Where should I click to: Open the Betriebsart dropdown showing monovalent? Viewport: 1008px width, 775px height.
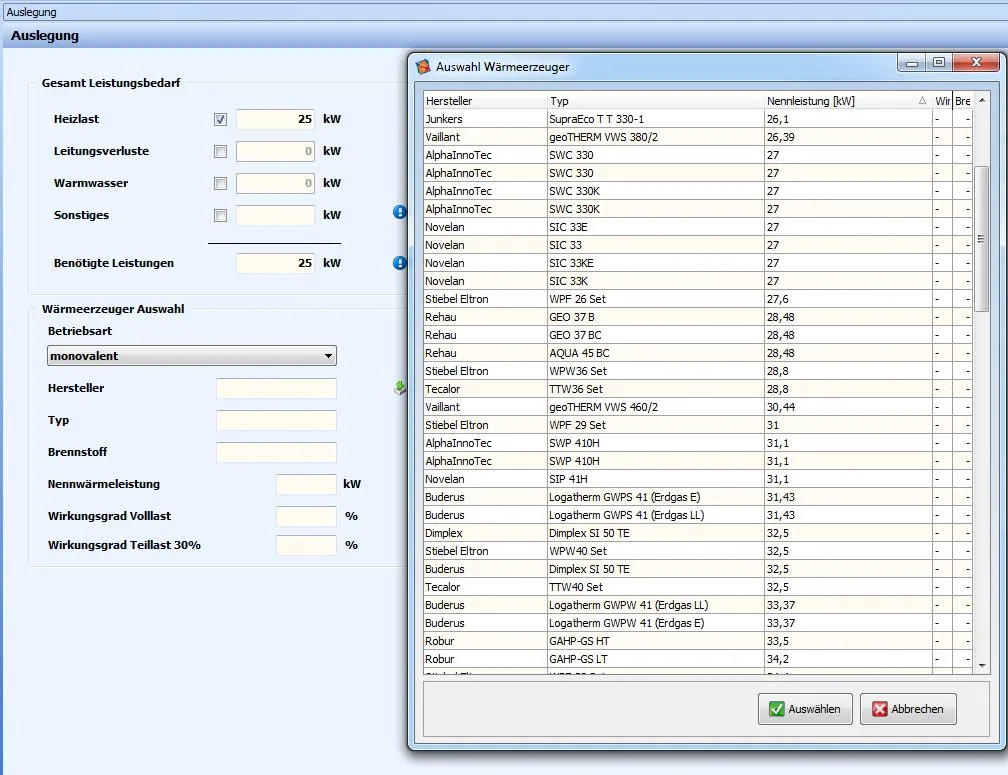(x=192, y=356)
